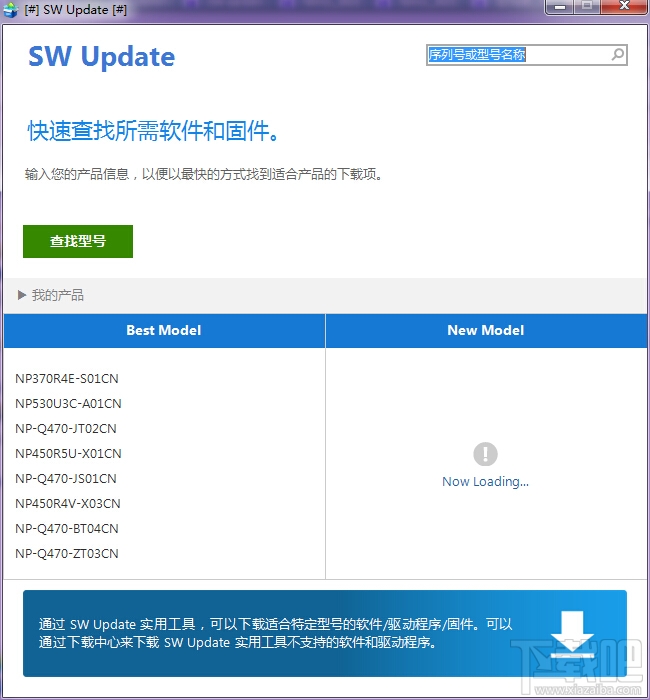
Task: Click the exclamation warning icon under New Model
Action: tap(485, 454)
